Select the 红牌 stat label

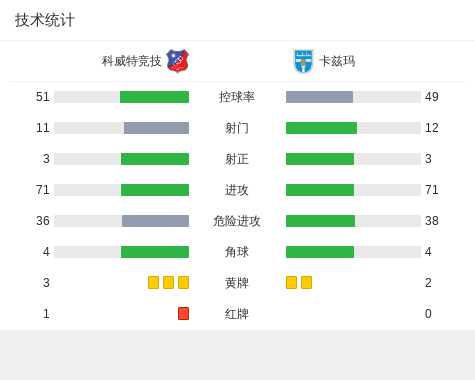point(237,314)
